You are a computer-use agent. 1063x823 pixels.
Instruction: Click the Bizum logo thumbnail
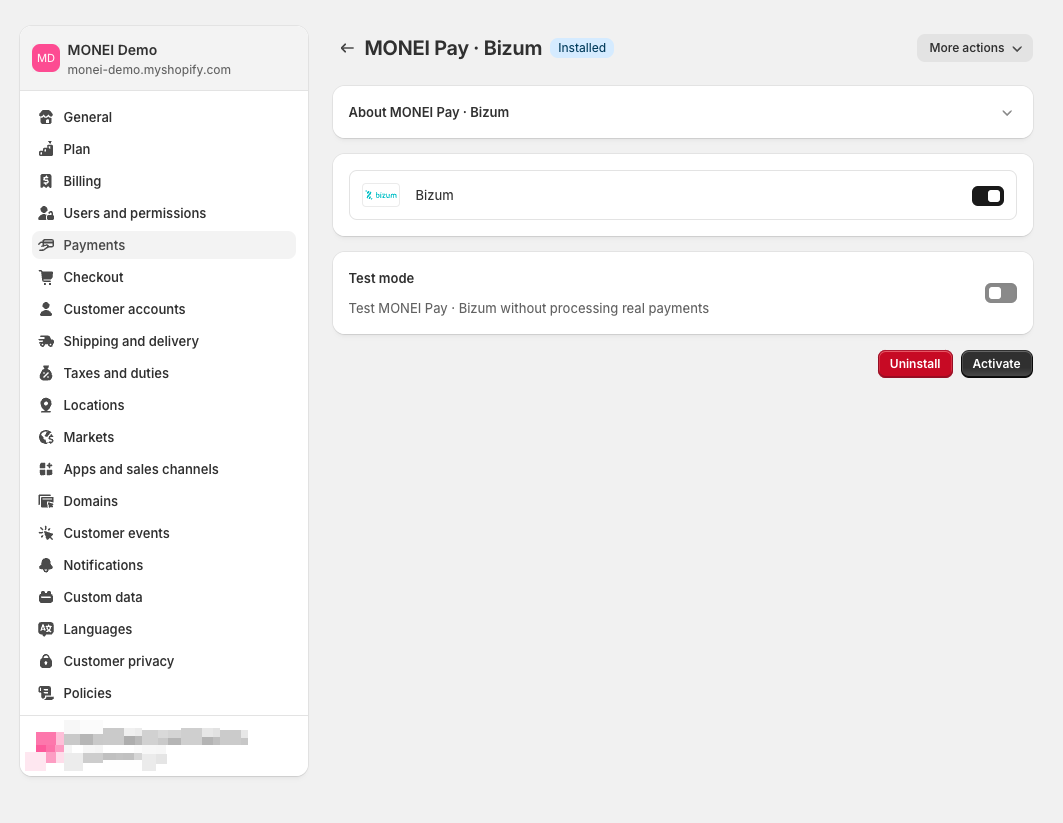tap(381, 195)
